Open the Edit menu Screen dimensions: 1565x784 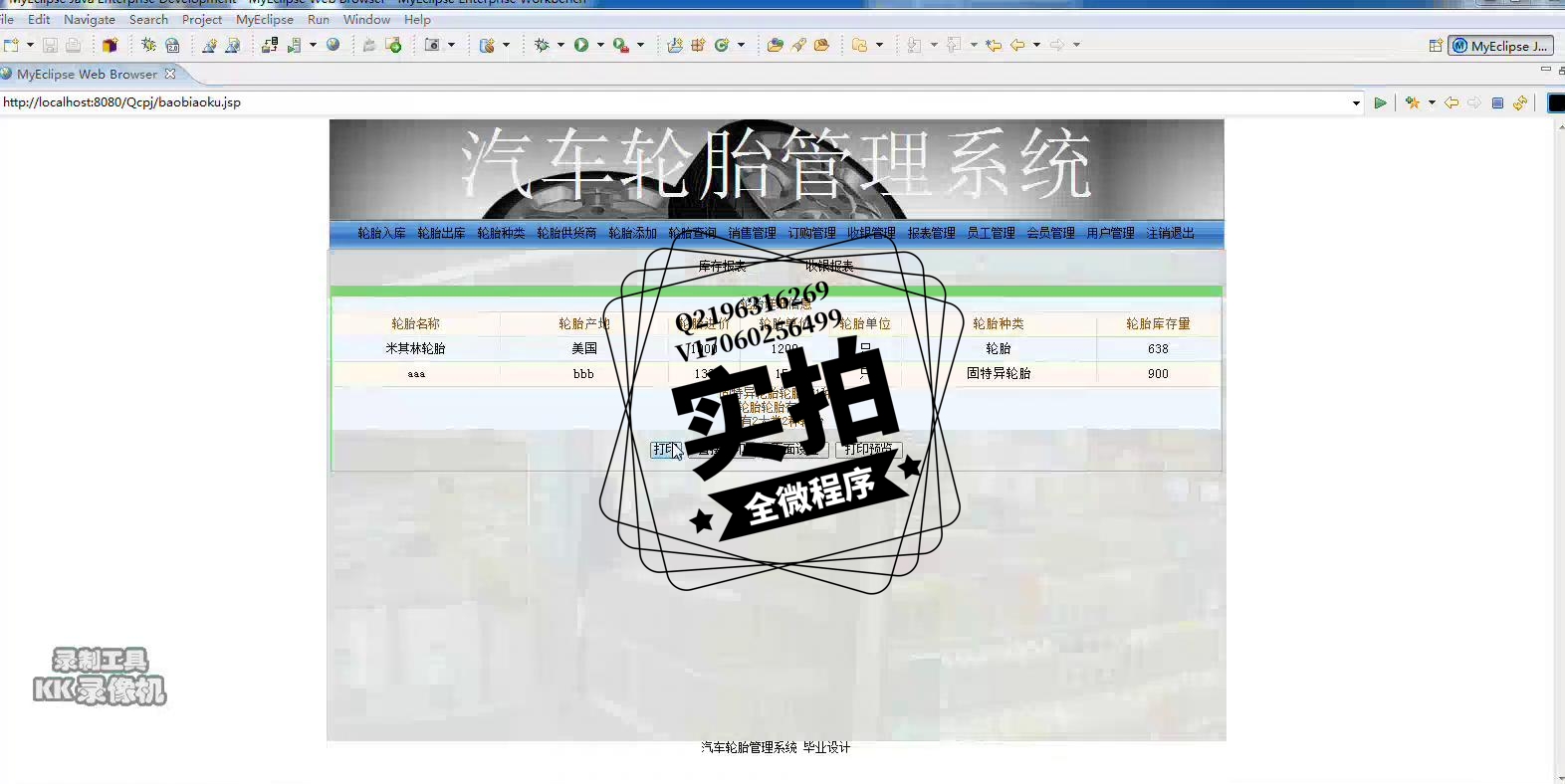pos(39,19)
